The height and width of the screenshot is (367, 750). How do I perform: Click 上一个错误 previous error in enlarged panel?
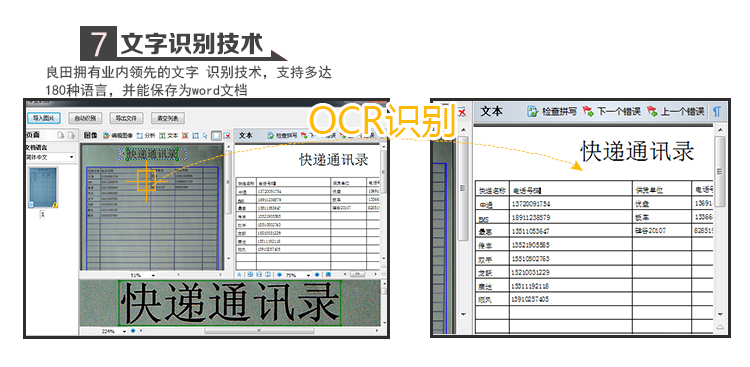click(676, 111)
